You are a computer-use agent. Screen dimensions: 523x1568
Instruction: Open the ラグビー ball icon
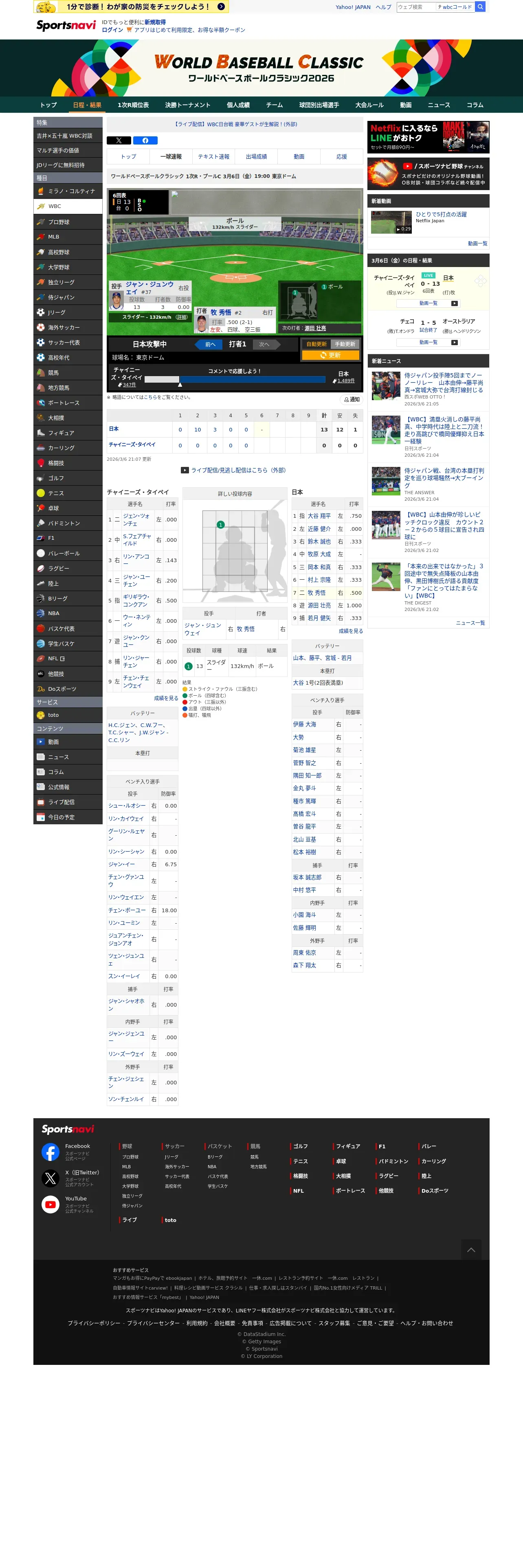click(x=41, y=569)
